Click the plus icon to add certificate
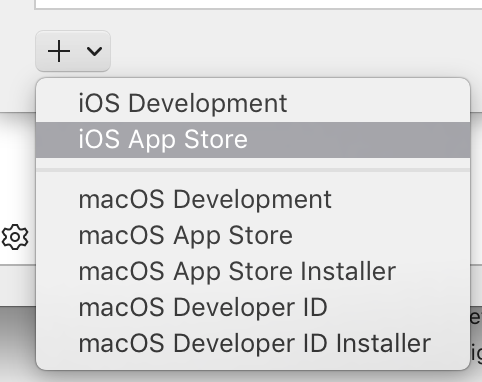The image size is (482, 382). click(x=59, y=51)
